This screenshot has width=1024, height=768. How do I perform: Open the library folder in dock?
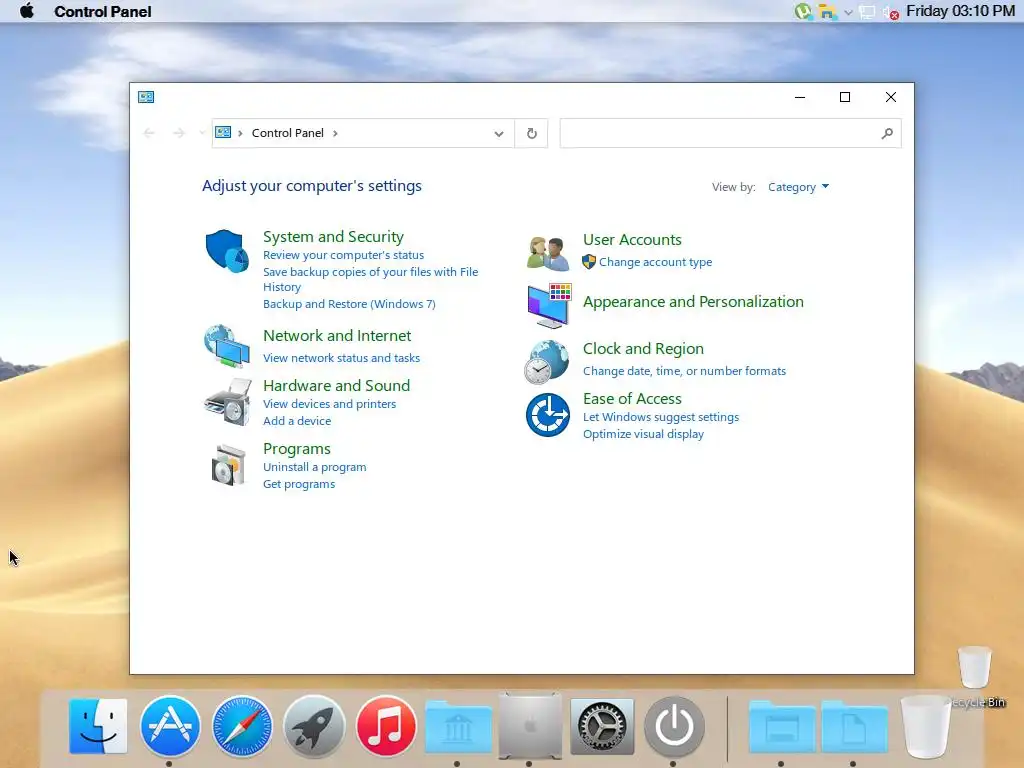point(458,726)
